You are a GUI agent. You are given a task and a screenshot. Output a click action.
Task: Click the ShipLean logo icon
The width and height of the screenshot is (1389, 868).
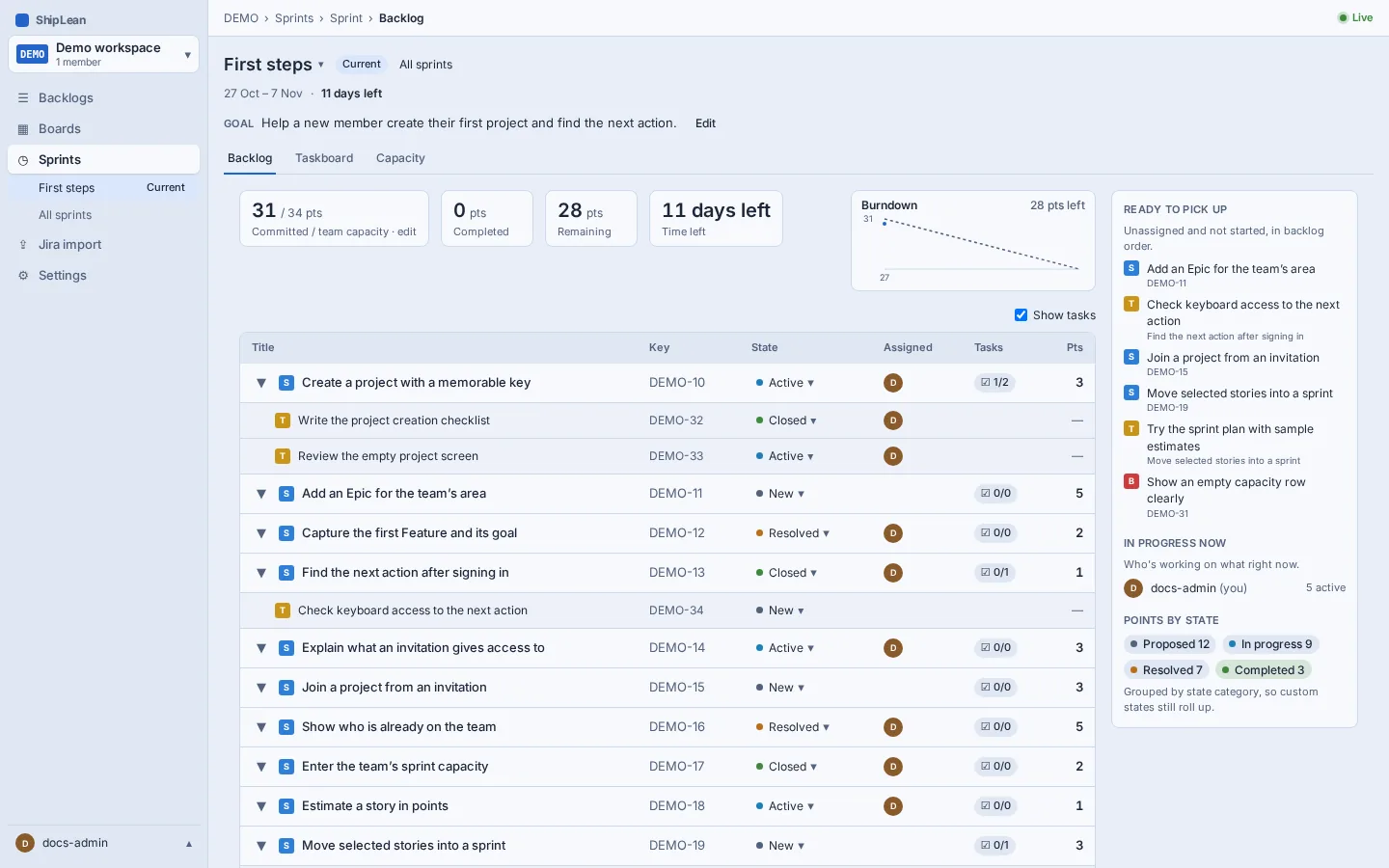coord(22,20)
